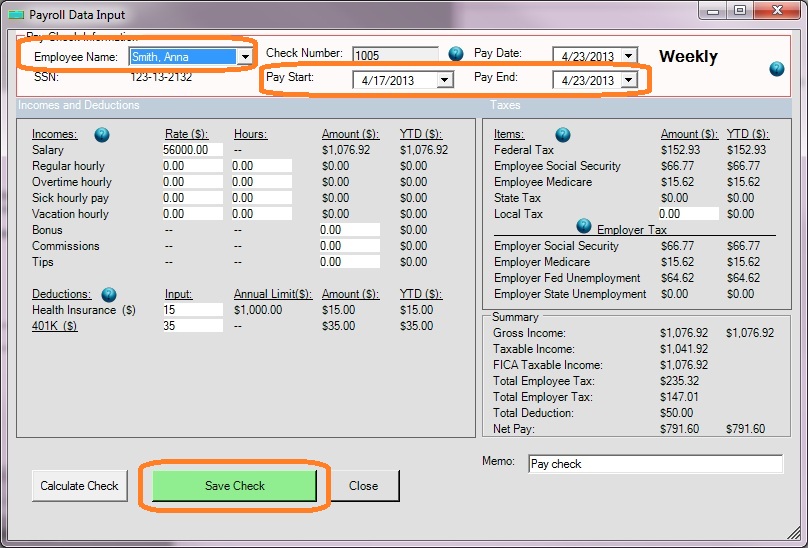Click the Memo text field
The height and width of the screenshot is (548, 808).
point(654,464)
